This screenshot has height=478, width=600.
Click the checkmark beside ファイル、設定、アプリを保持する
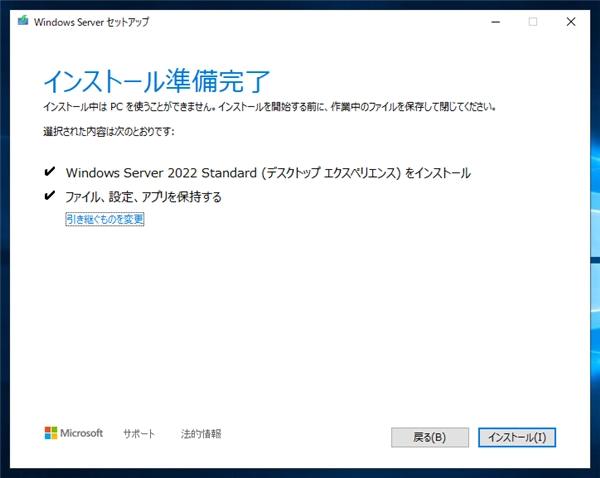point(50,196)
